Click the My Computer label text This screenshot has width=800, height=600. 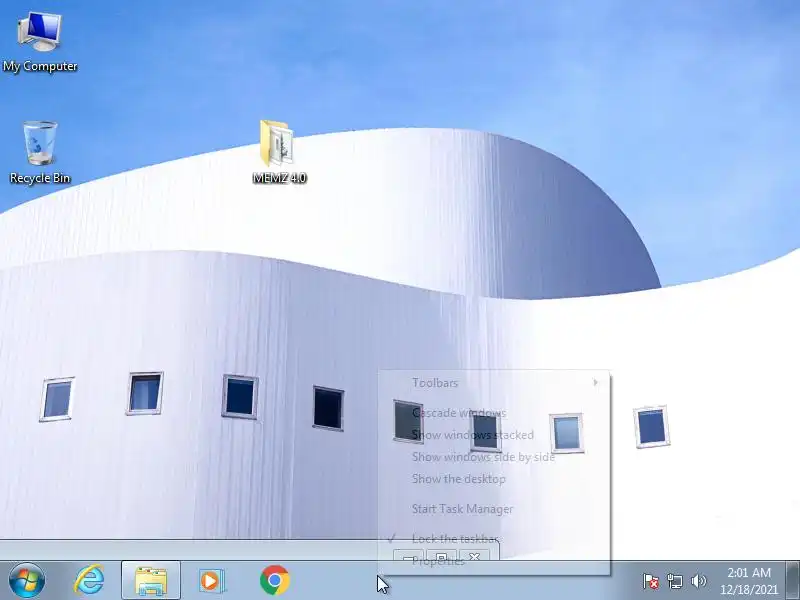tap(40, 66)
